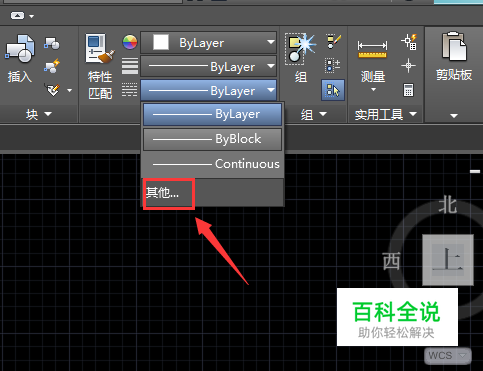483x371 pixels.
Task: Click the Measure (测量) ruler icon
Action: pyautogui.click(x=372, y=49)
